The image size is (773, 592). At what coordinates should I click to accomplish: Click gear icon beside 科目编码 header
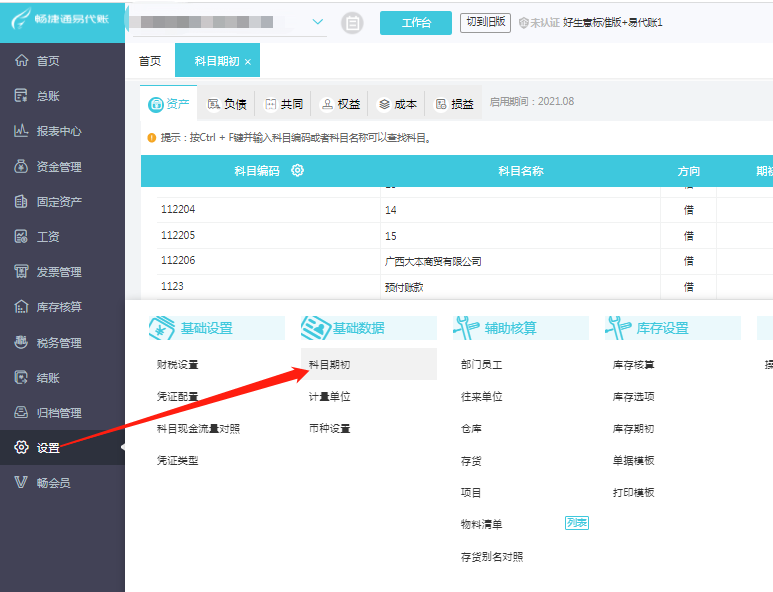click(x=297, y=171)
